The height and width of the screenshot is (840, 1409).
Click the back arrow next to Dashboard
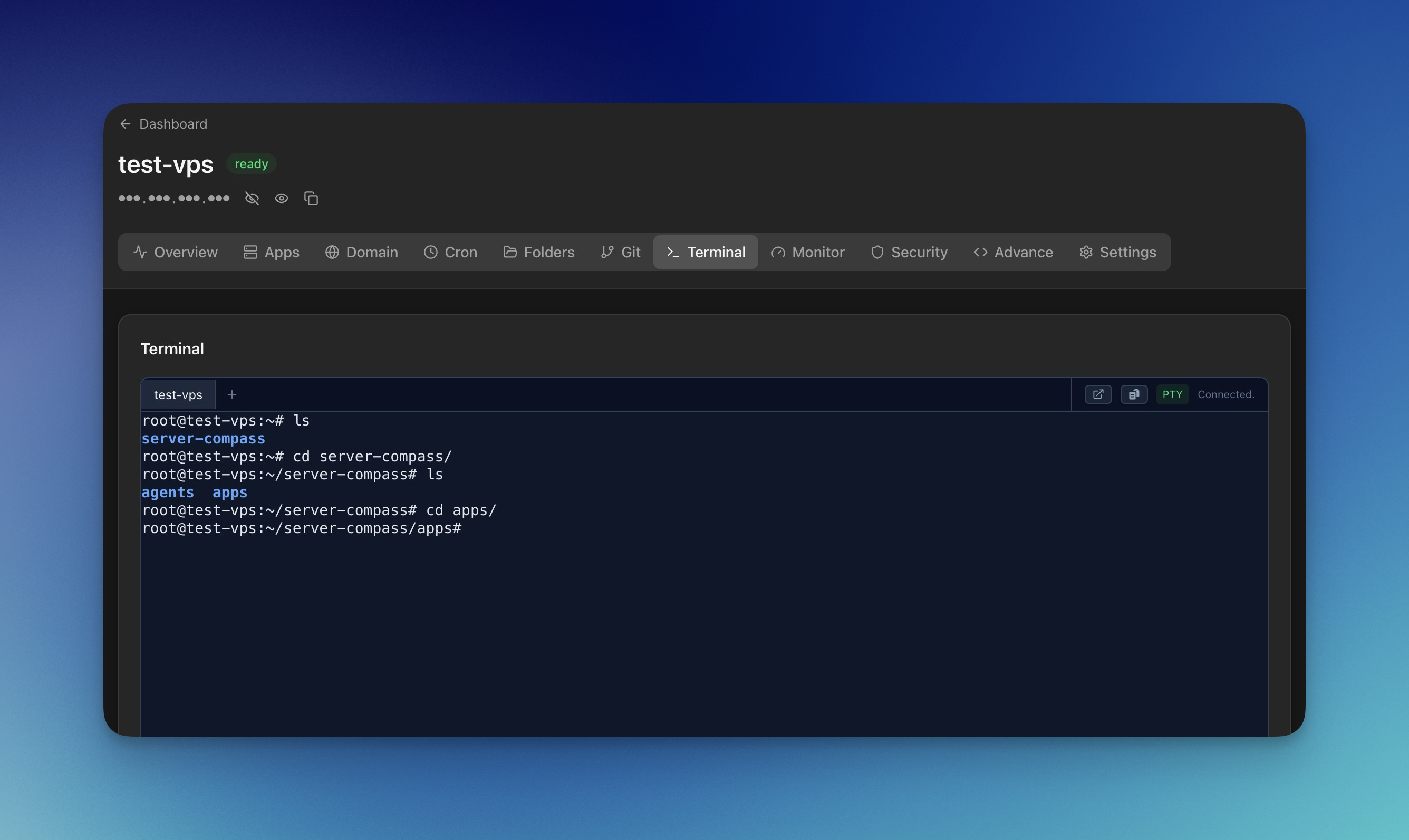pos(126,124)
